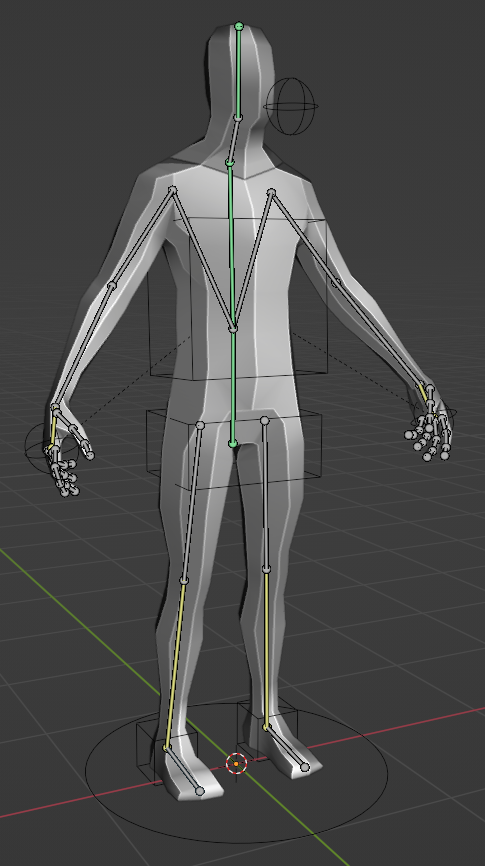
Task: Select the green head bone
Action: [x=239, y=72]
